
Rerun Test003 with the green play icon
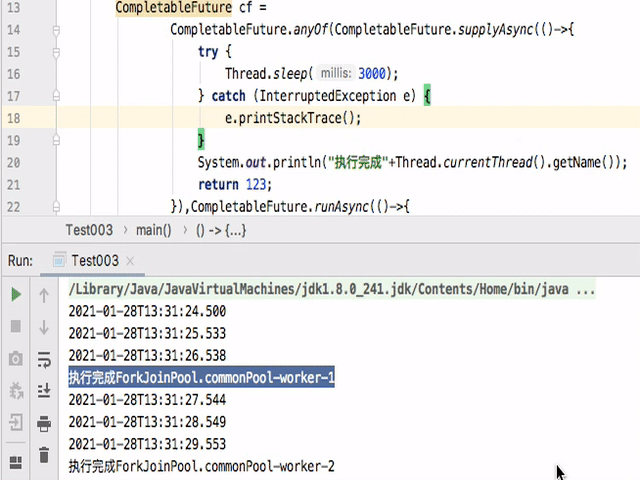pos(16,294)
